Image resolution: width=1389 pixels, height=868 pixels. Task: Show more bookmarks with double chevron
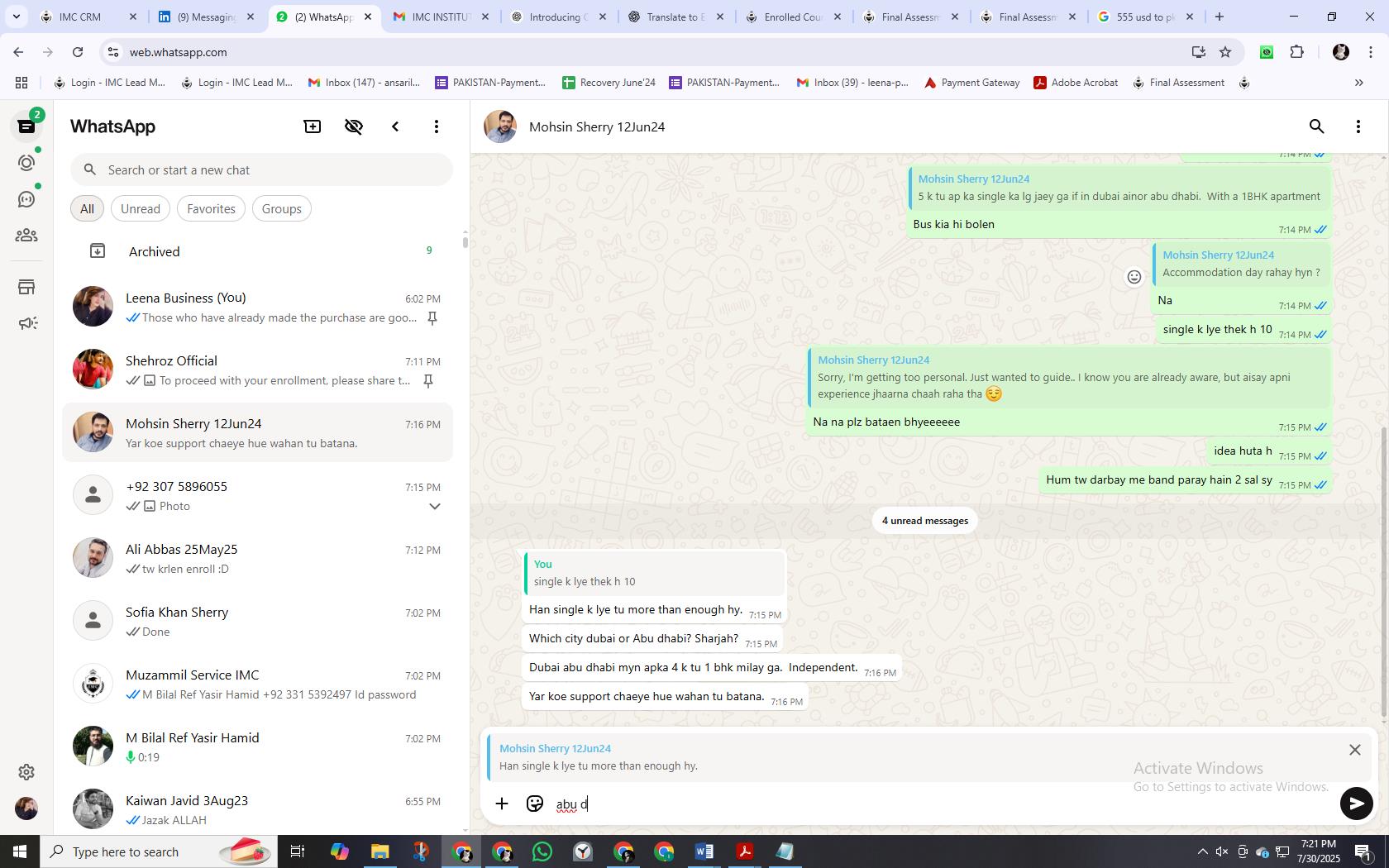1358,83
